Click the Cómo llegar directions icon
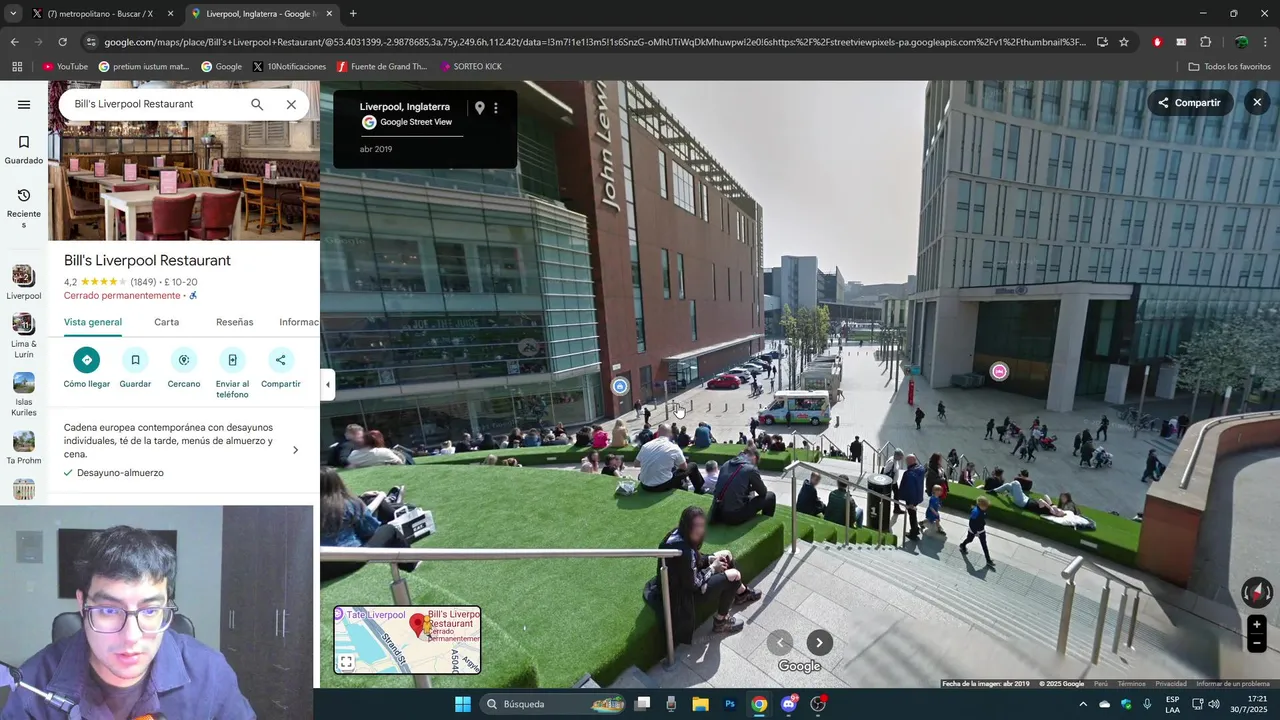This screenshot has width=1280, height=720. (x=87, y=360)
